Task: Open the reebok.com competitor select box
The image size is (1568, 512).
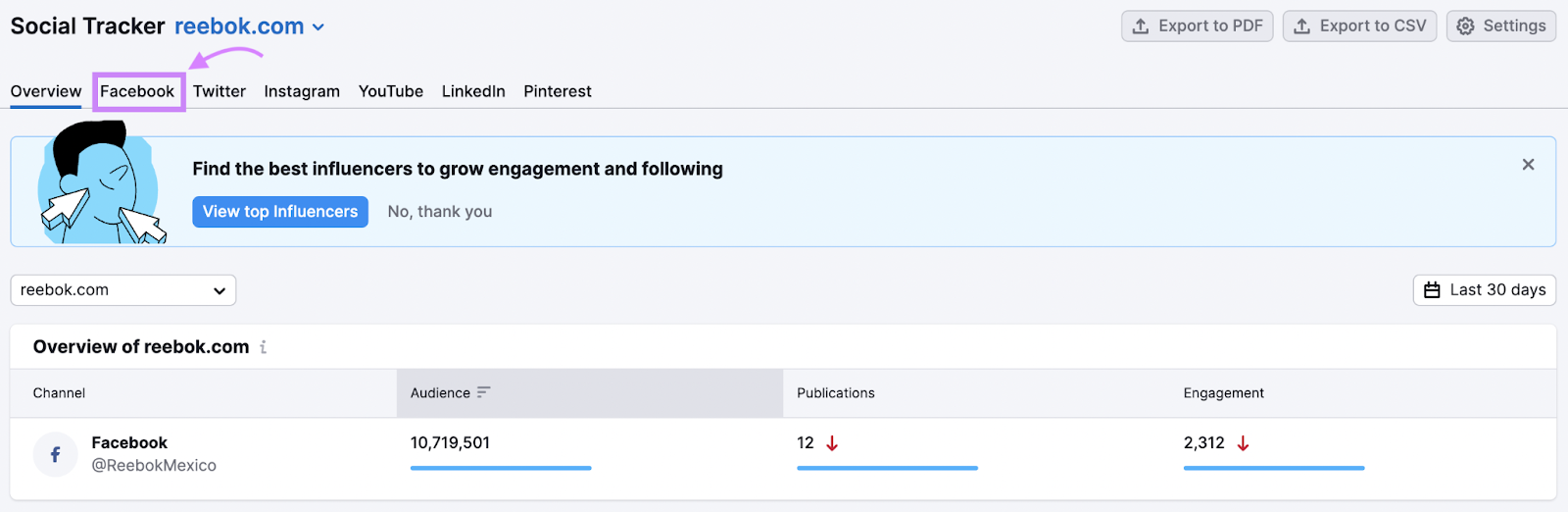Action: (x=122, y=290)
